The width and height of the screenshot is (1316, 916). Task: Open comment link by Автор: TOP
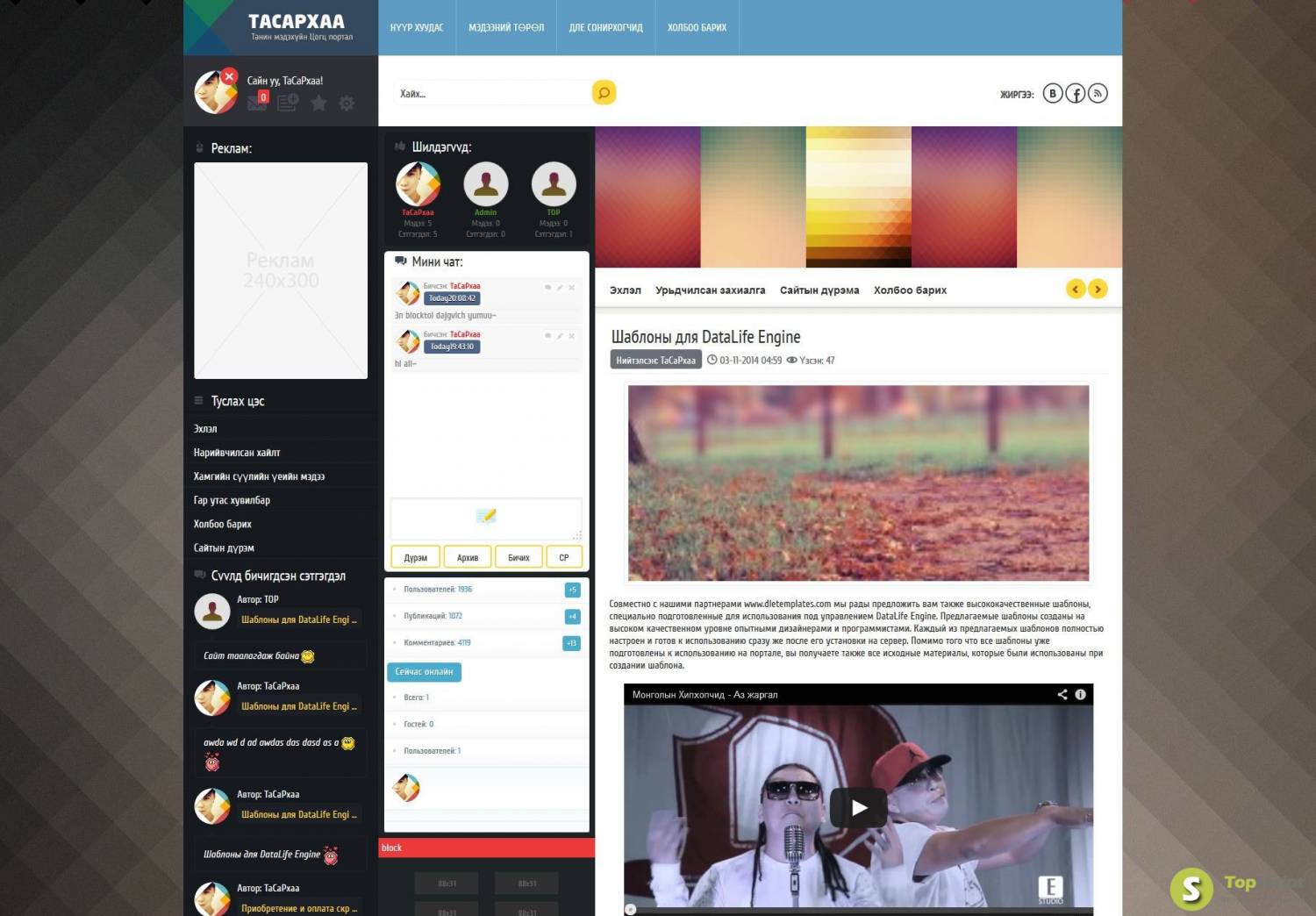tap(299, 619)
